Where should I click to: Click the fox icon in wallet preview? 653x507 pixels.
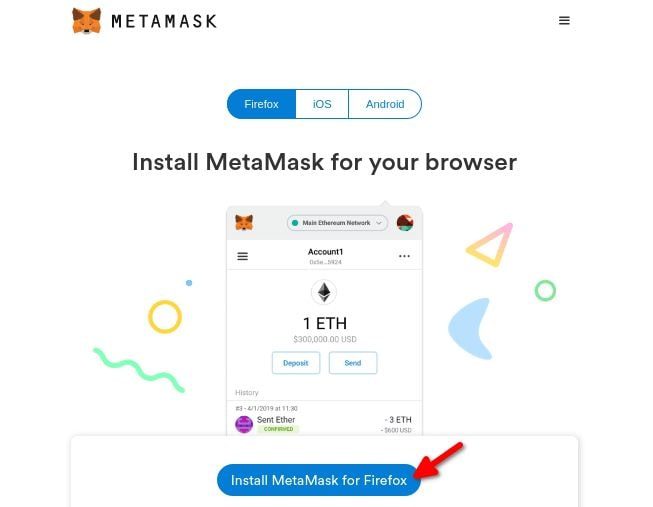[x=244, y=222]
